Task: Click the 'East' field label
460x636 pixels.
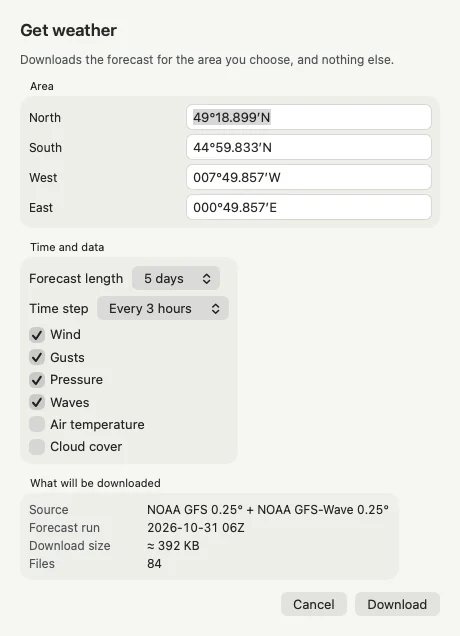Action: pos(41,208)
